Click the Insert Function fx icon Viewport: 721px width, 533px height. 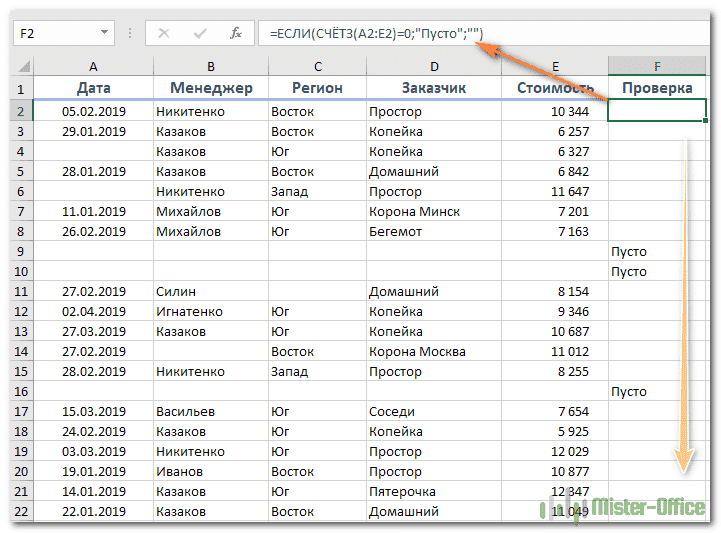click(x=236, y=33)
